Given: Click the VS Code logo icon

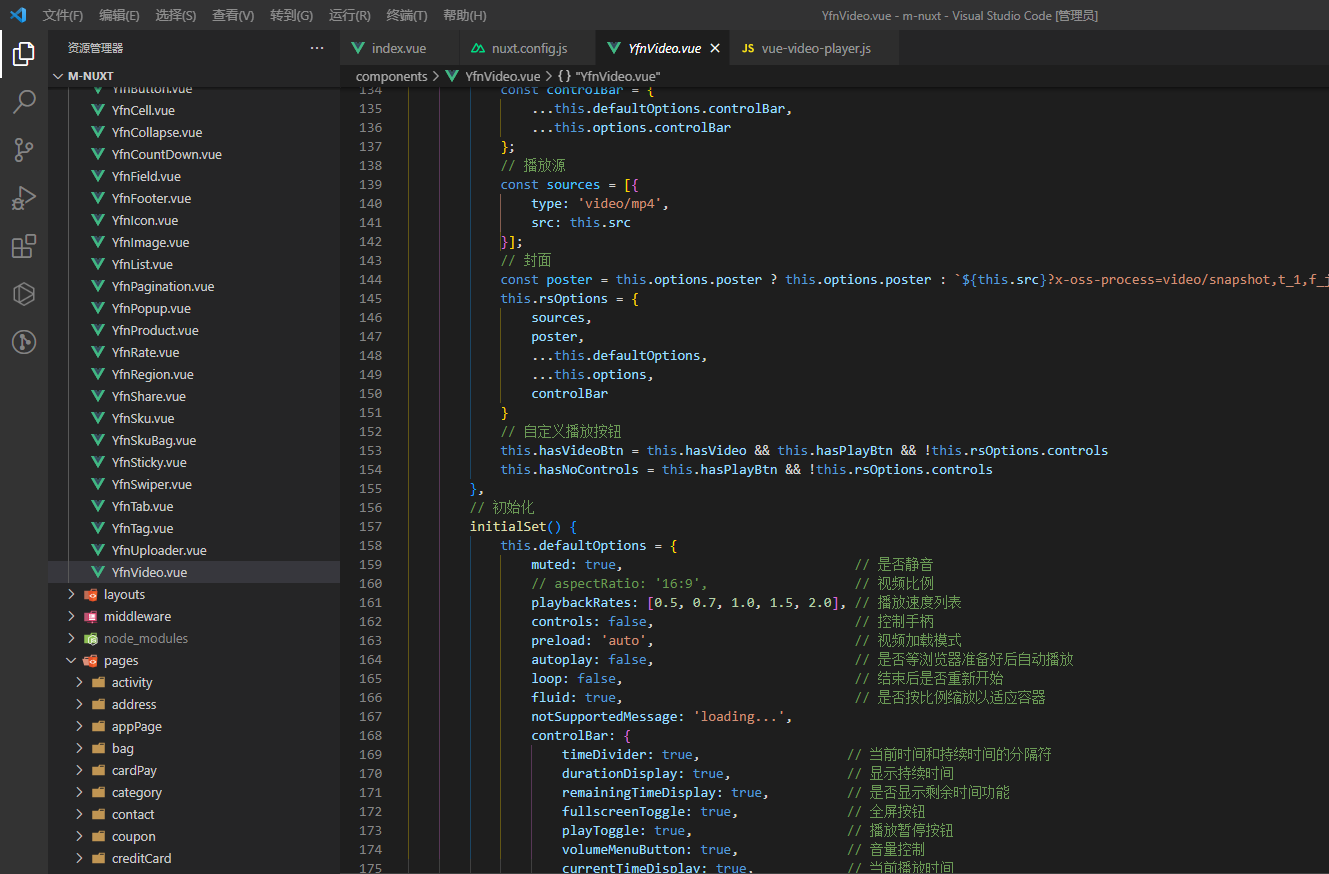Looking at the screenshot, I should [x=18, y=15].
